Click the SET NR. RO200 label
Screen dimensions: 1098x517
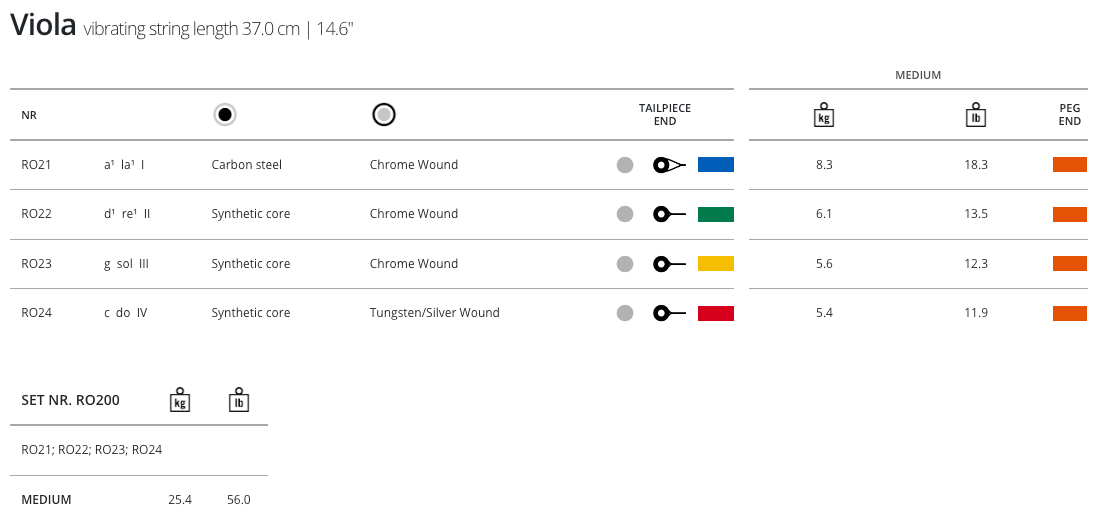pos(70,400)
